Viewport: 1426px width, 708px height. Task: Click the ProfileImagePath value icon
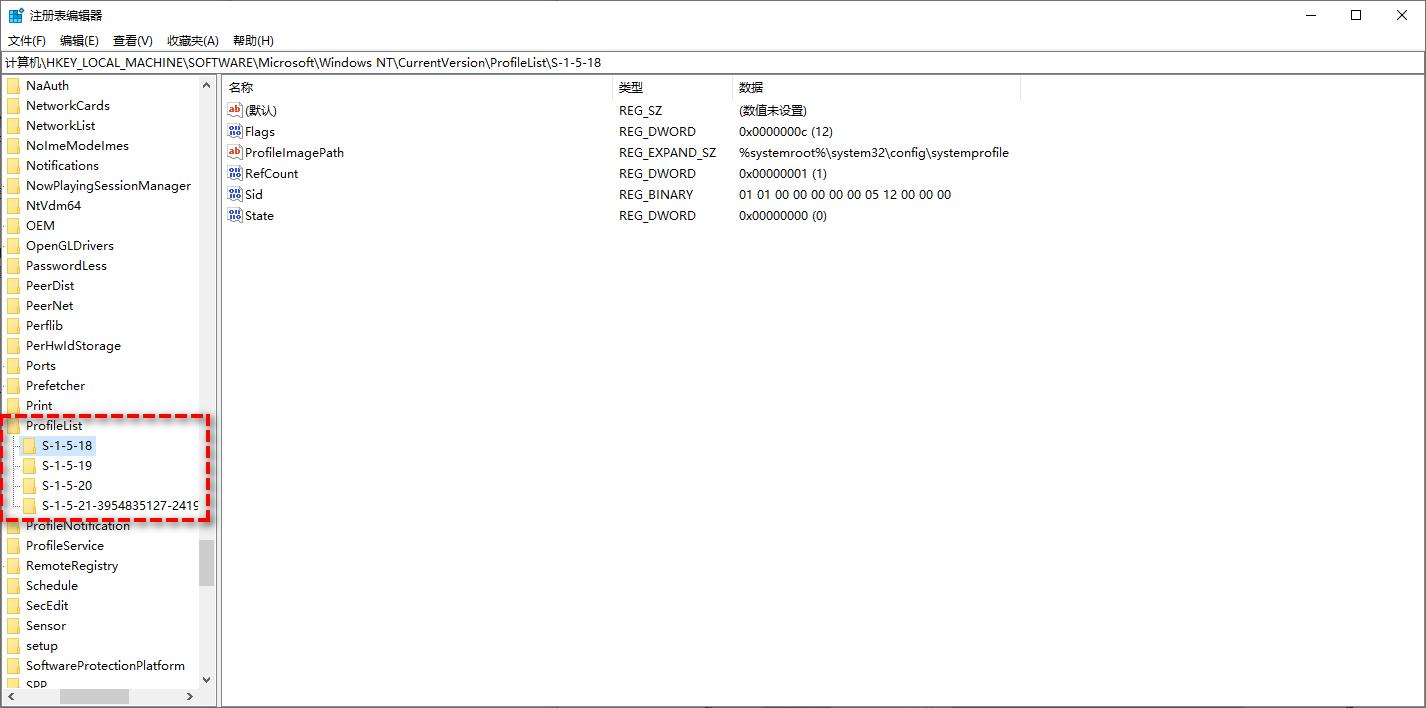(x=236, y=152)
